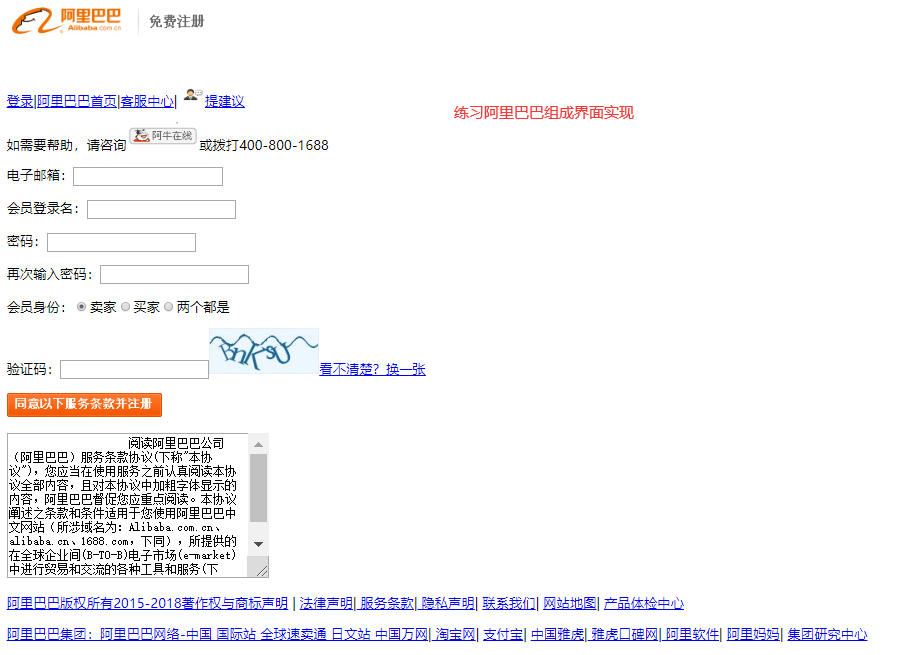
Task: Open the 阿牛在线 chat assistant
Action: [x=162, y=135]
